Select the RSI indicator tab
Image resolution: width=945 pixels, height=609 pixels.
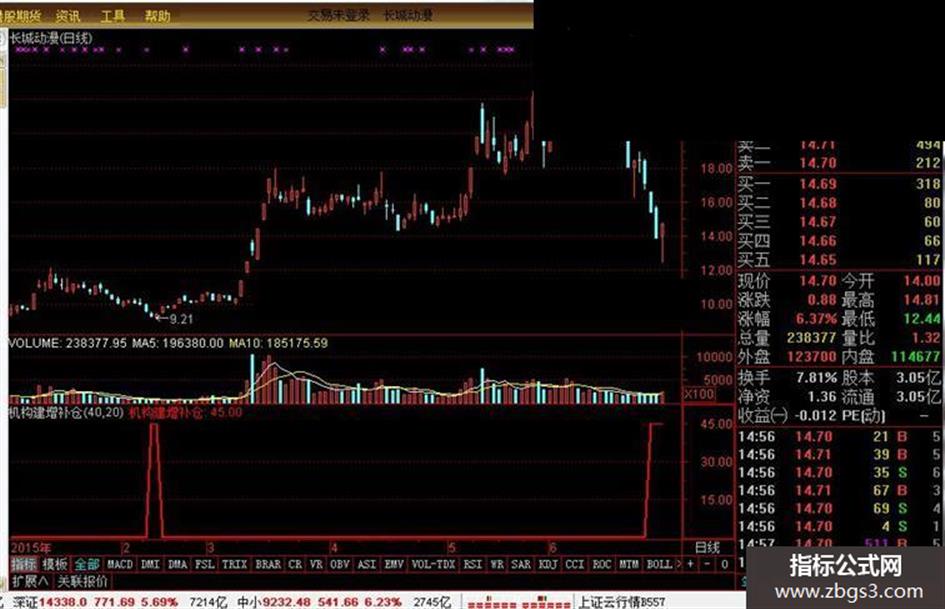pos(472,564)
